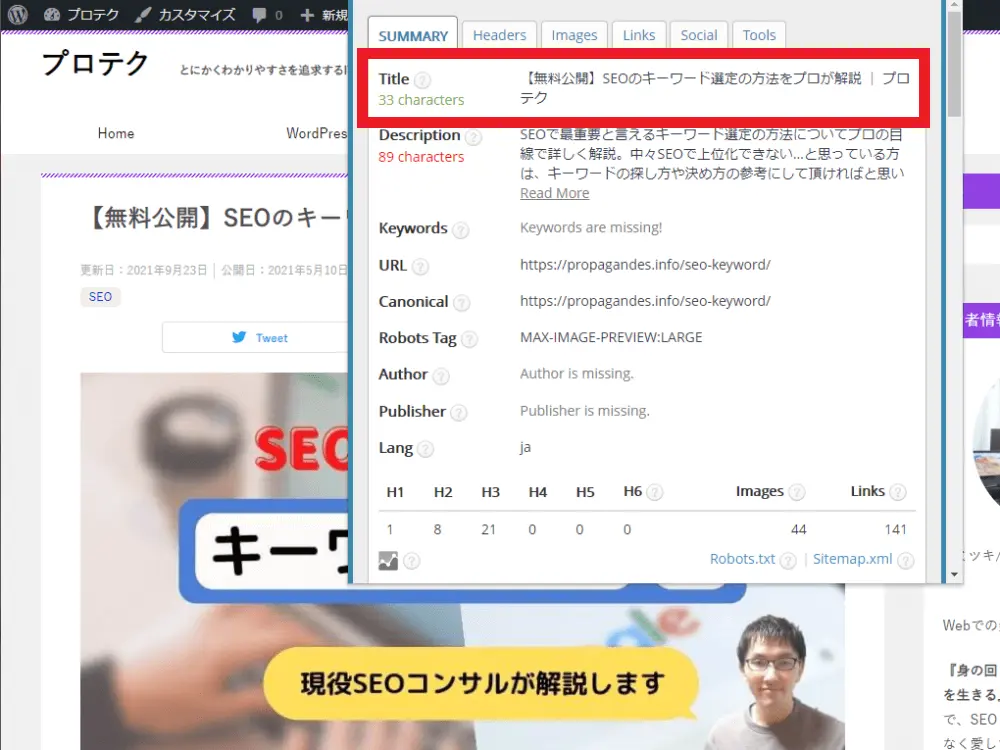Expand description with Read More link
This screenshot has height=750, width=1000.
554,193
